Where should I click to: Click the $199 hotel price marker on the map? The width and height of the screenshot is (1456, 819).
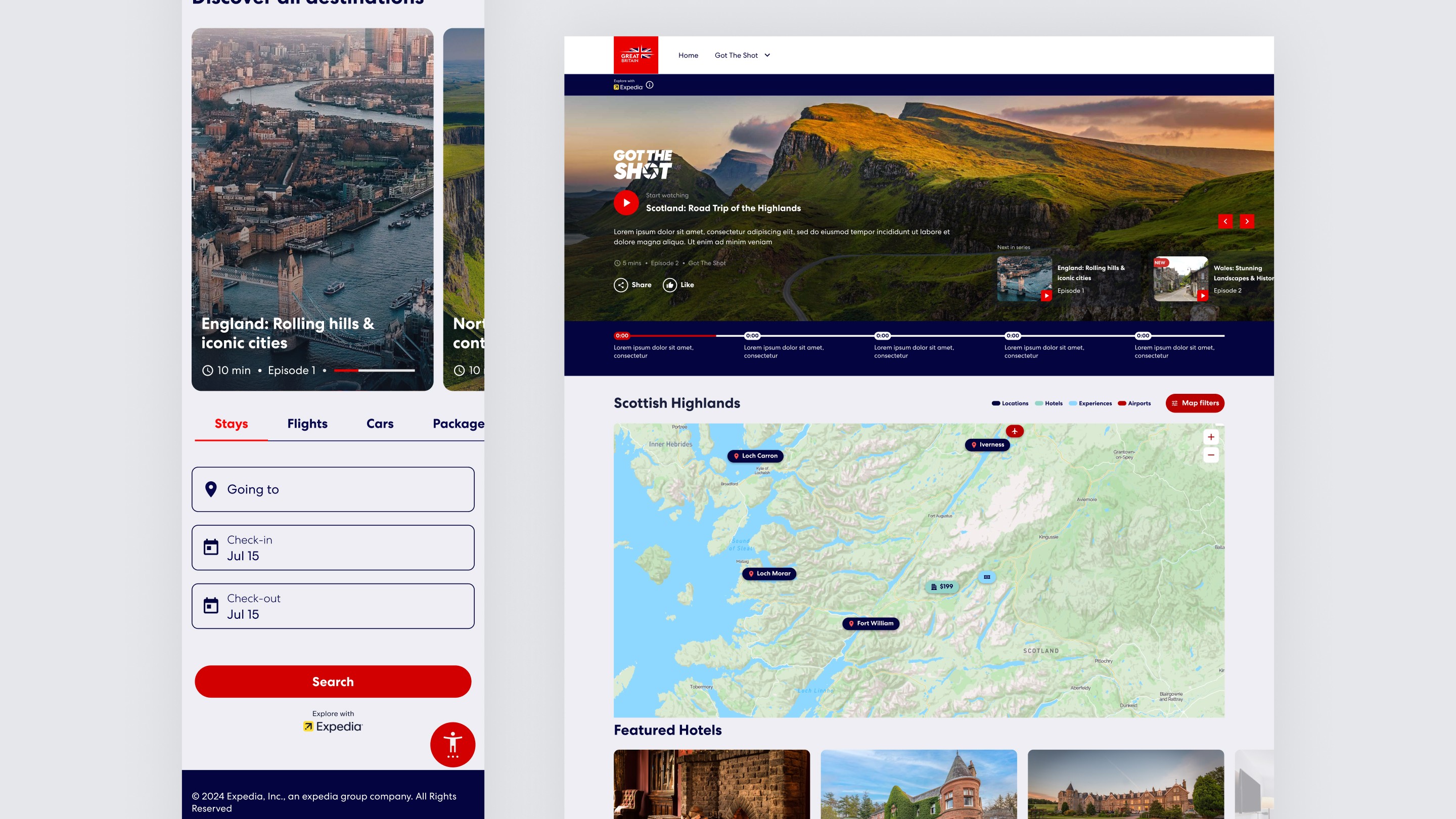point(942,586)
